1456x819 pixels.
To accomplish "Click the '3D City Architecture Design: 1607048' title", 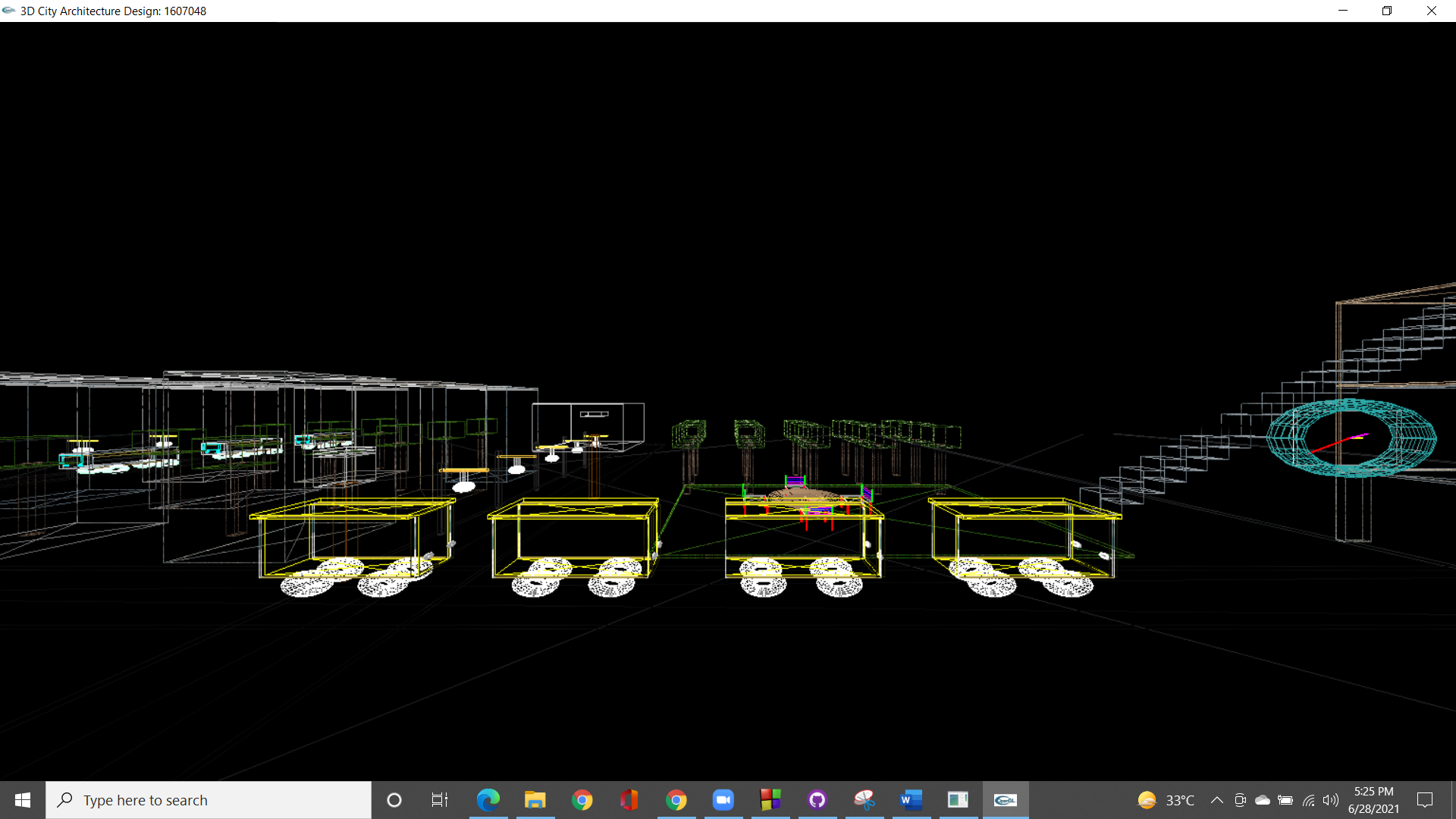I will click(113, 11).
